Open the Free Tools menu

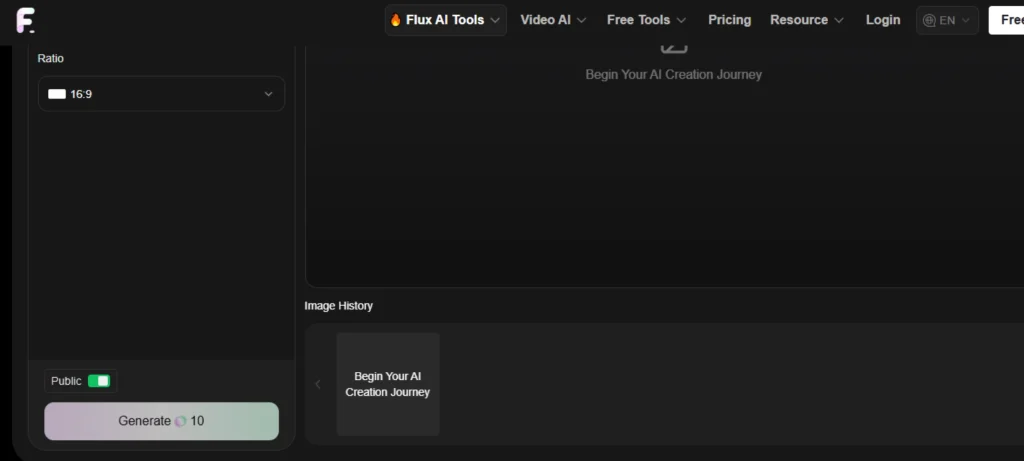pyautogui.click(x=646, y=20)
